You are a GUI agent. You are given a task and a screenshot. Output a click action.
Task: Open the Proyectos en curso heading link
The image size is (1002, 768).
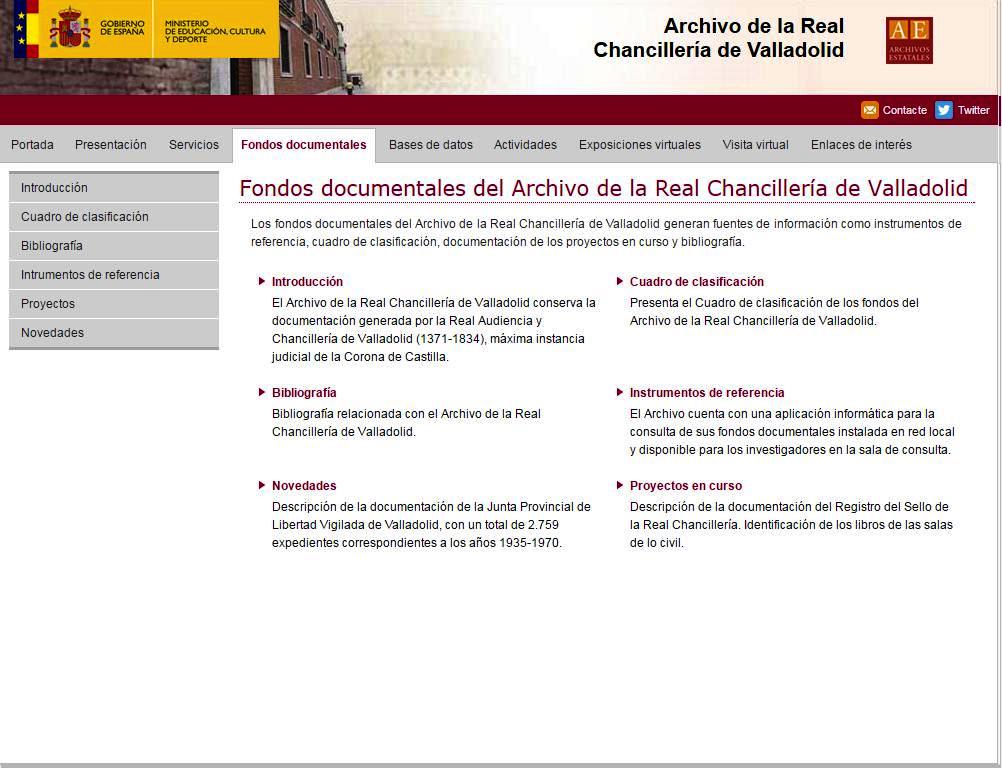pyautogui.click(x=686, y=486)
